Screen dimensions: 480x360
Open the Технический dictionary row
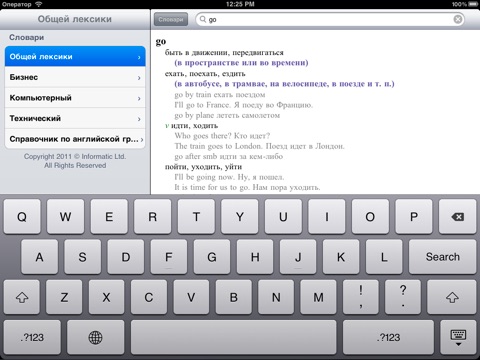pyautogui.click(x=75, y=118)
